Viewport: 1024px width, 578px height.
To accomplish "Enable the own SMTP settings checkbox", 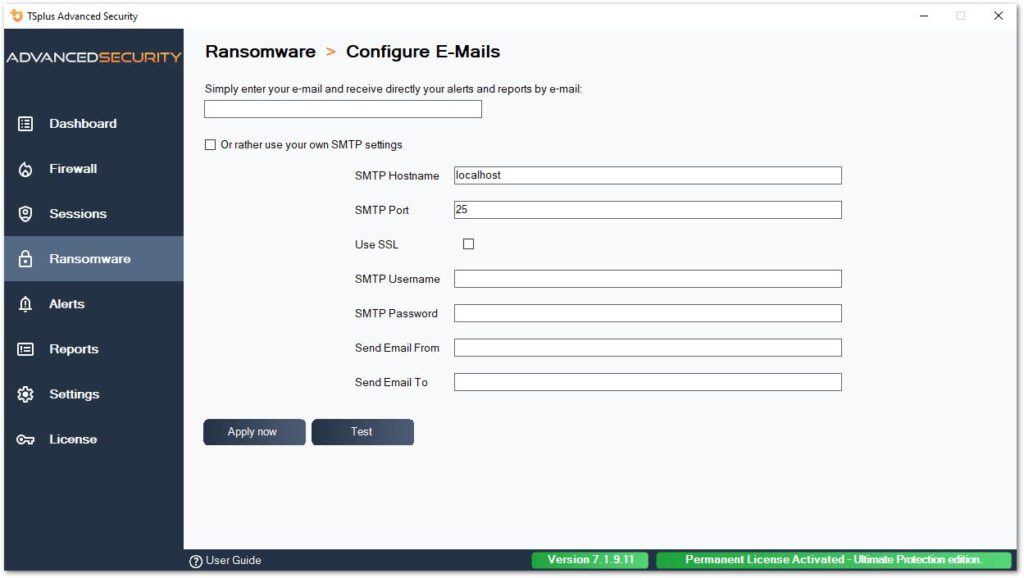I will (x=210, y=144).
